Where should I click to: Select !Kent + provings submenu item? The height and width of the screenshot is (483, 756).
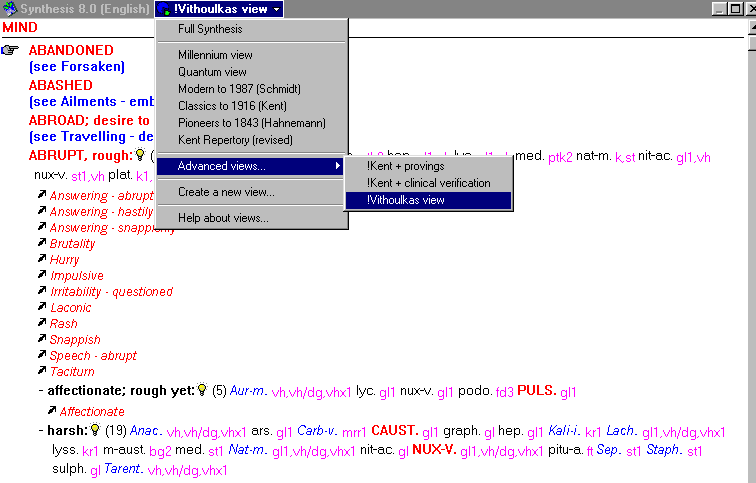point(429,166)
